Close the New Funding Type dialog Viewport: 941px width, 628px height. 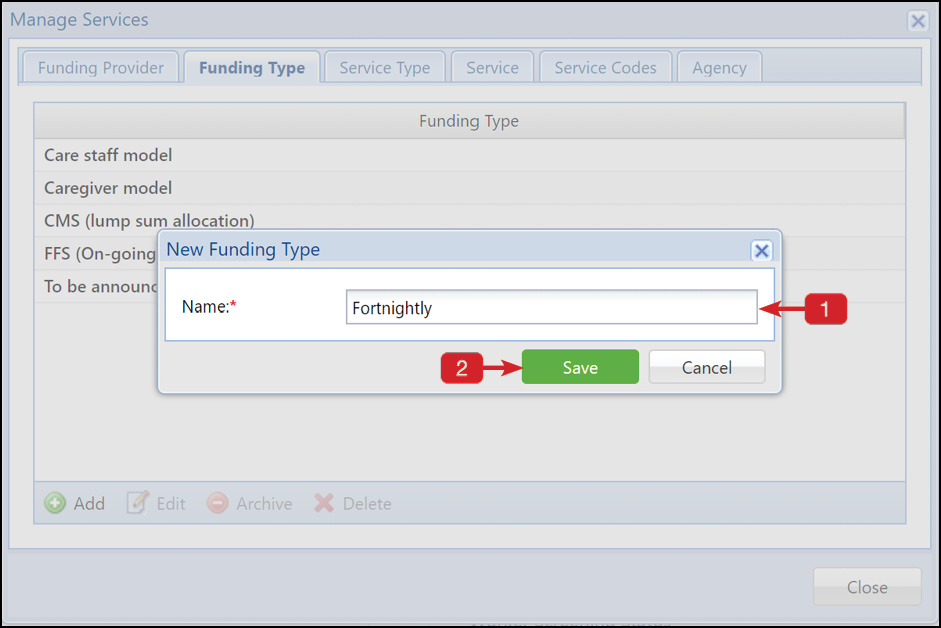click(762, 250)
